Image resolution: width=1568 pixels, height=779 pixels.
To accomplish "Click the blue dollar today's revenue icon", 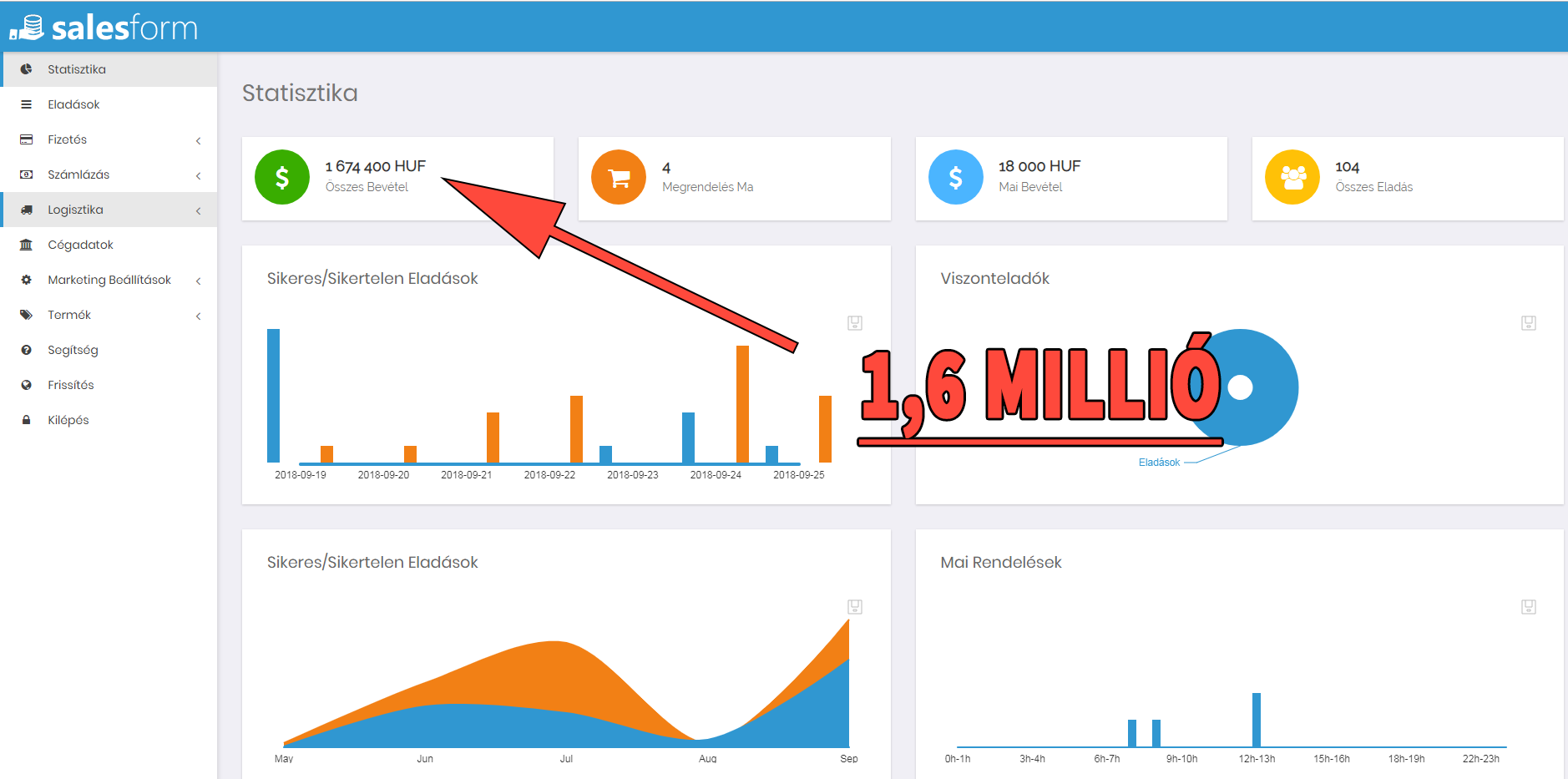I will [x=955, y=177].
